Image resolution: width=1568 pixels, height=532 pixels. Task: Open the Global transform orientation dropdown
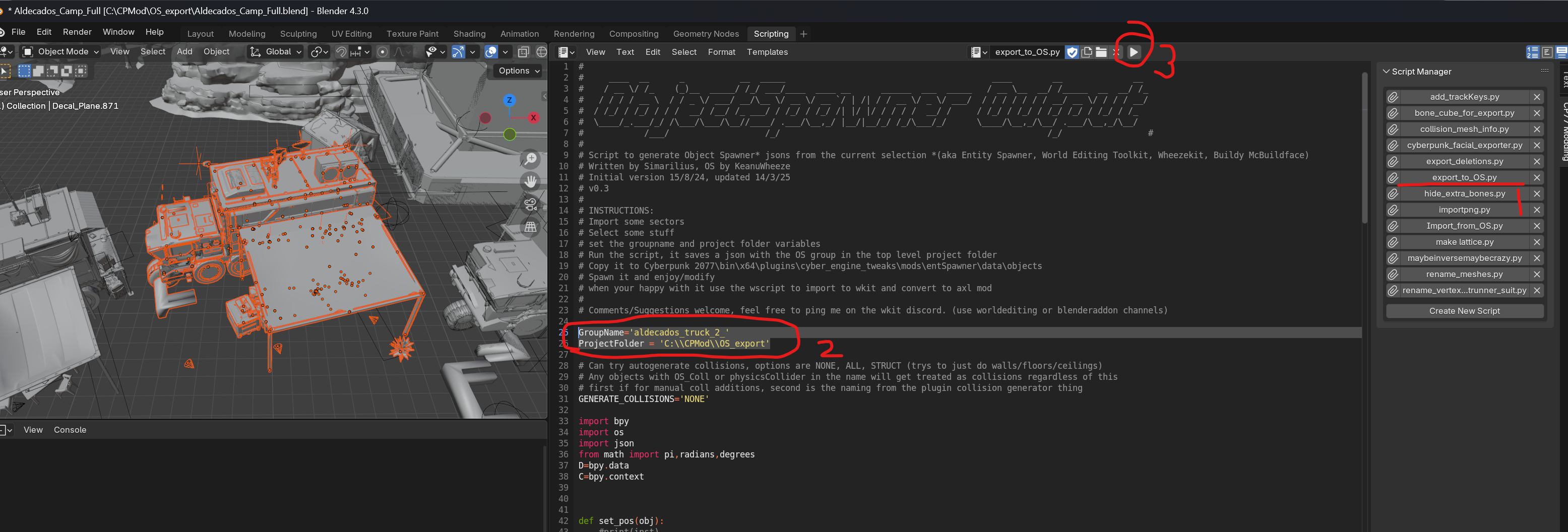tap(276, 52)
